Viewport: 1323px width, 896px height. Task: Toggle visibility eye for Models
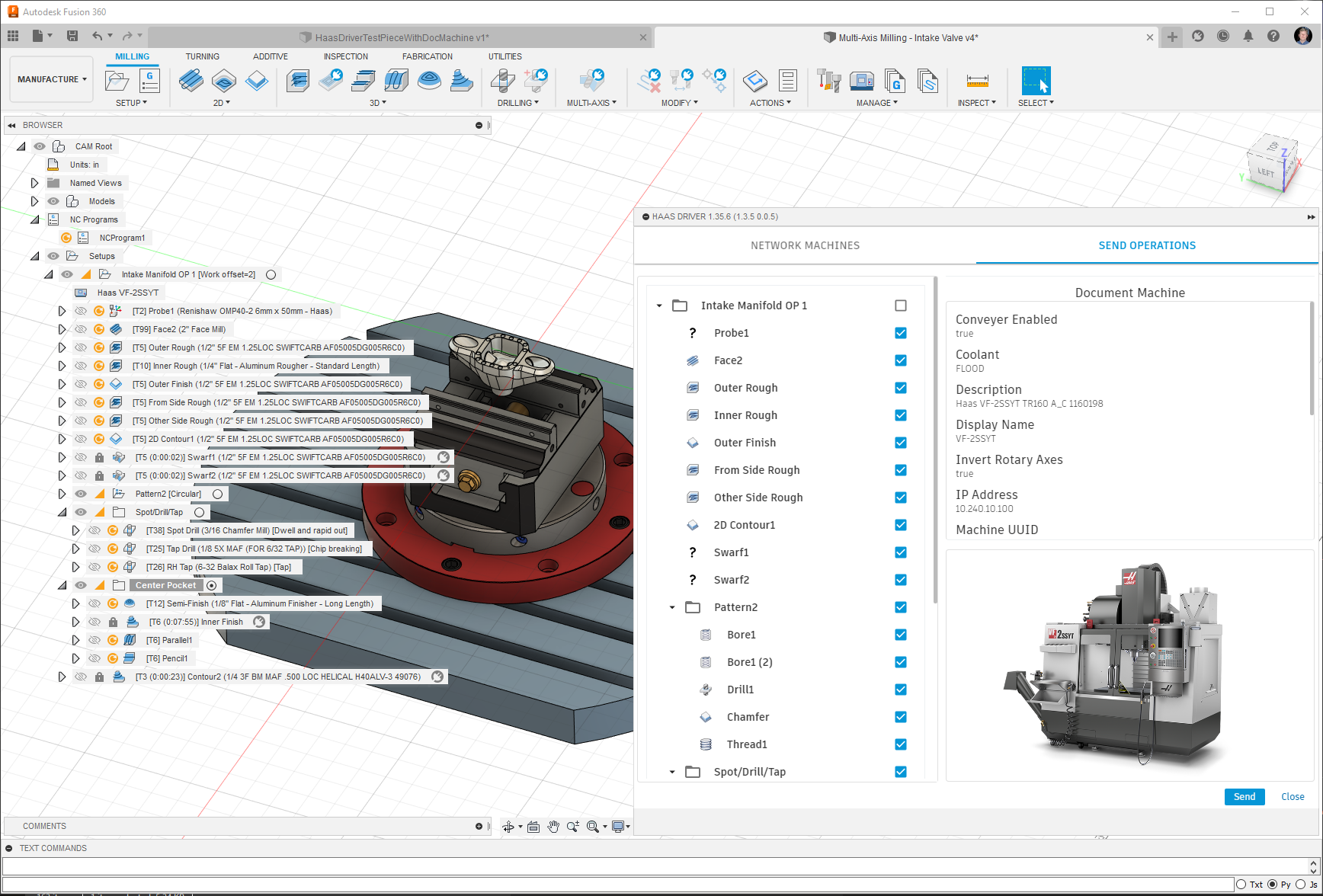click(53, 201)
